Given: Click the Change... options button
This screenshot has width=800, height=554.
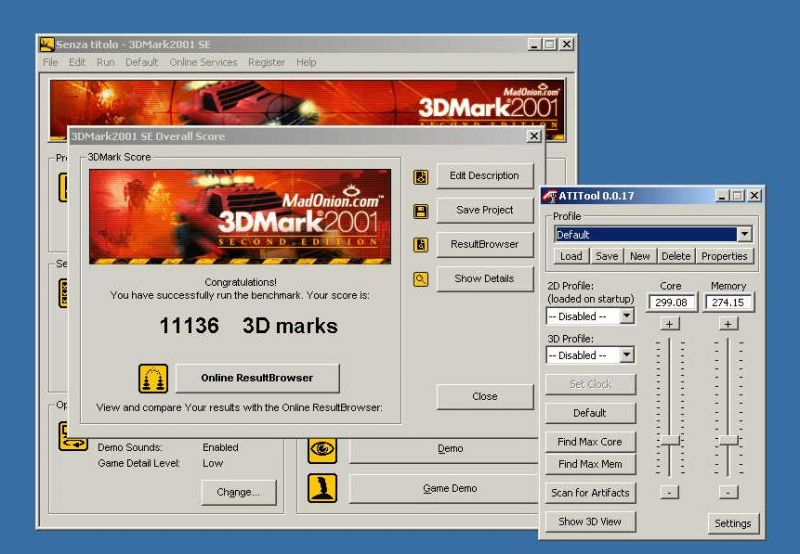Looking at the screenshot, I should (239, 492).
